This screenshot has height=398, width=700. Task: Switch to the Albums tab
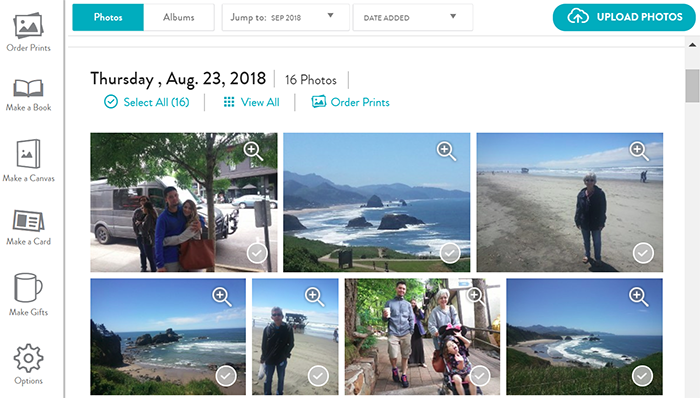click(179, 17)
